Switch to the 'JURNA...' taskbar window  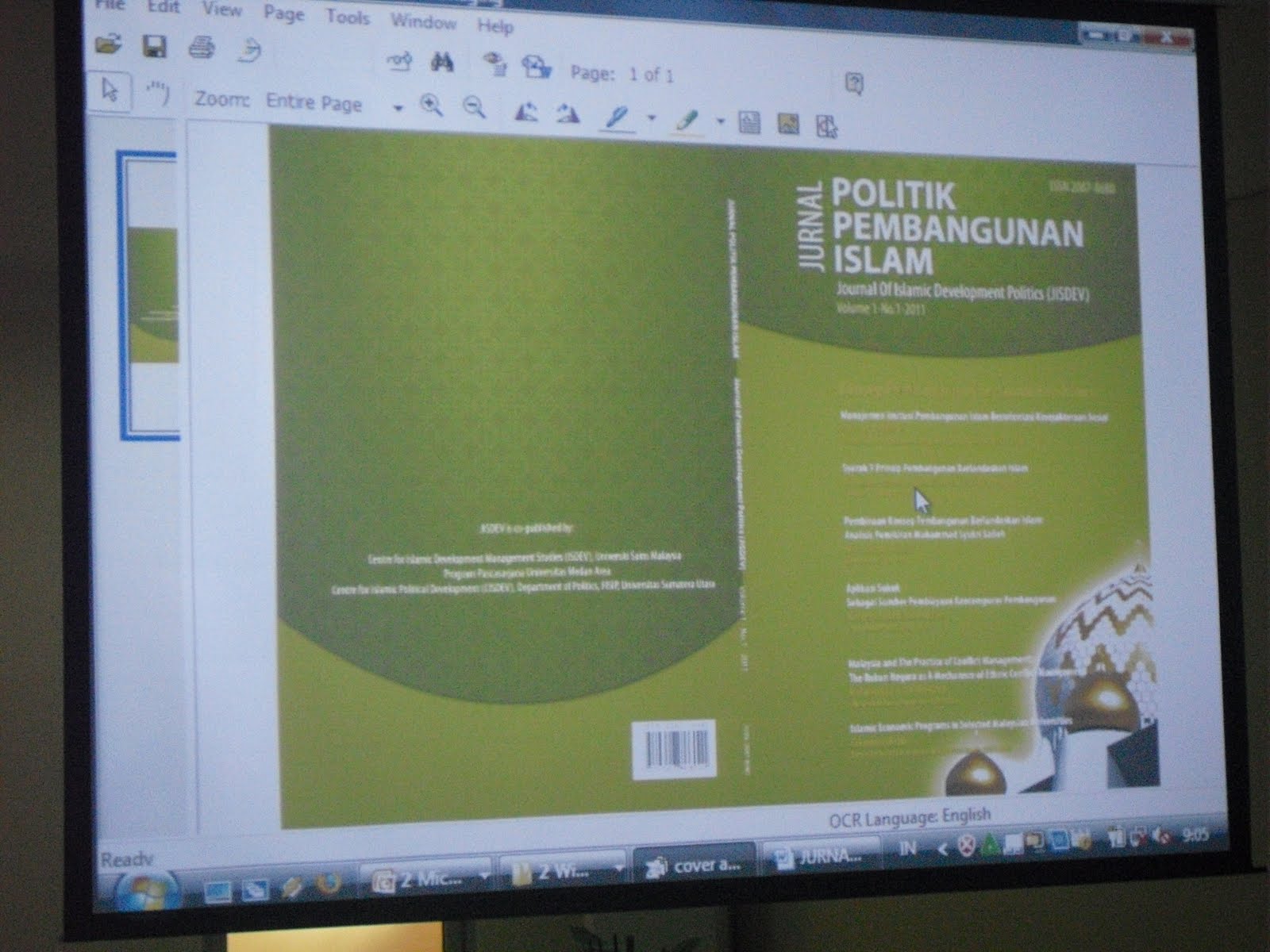tap(821, 858)
